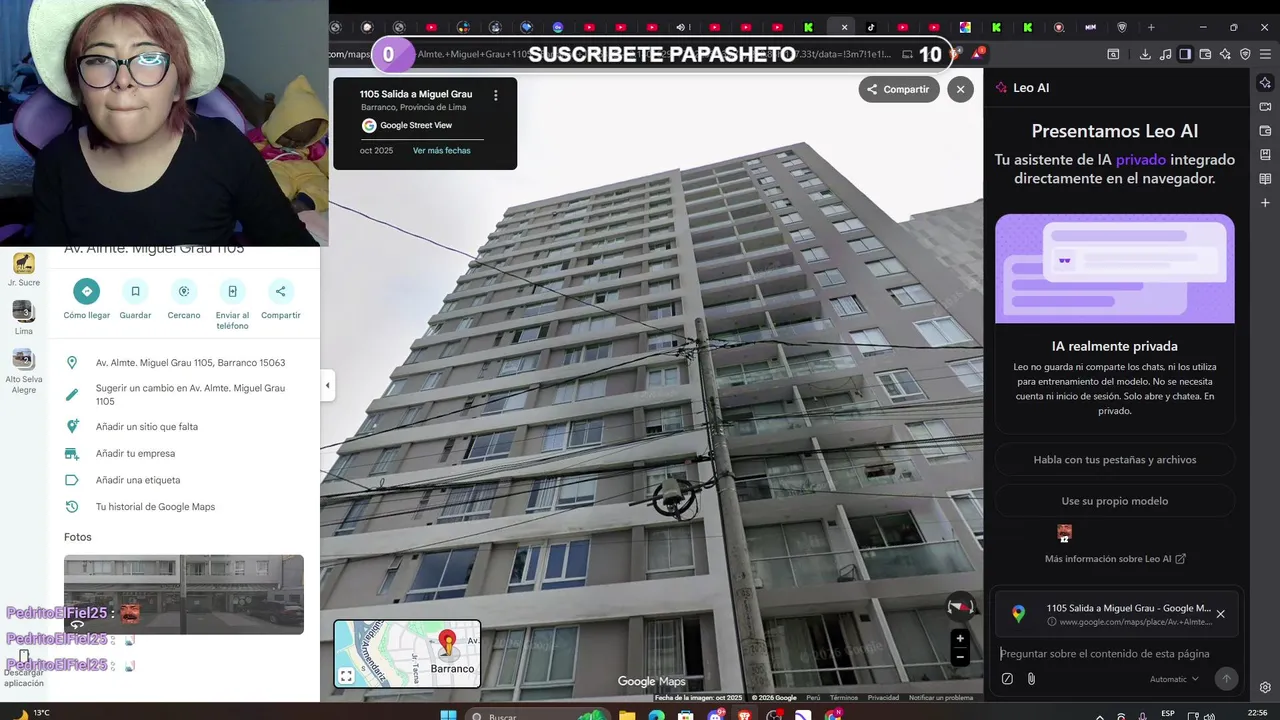Open File Explorer from taskbar
Viewport: 1280px width, 720px height.
point(627,715)
